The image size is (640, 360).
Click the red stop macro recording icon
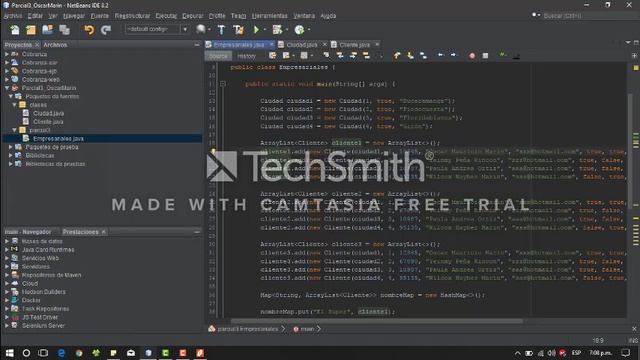[472, 56]
